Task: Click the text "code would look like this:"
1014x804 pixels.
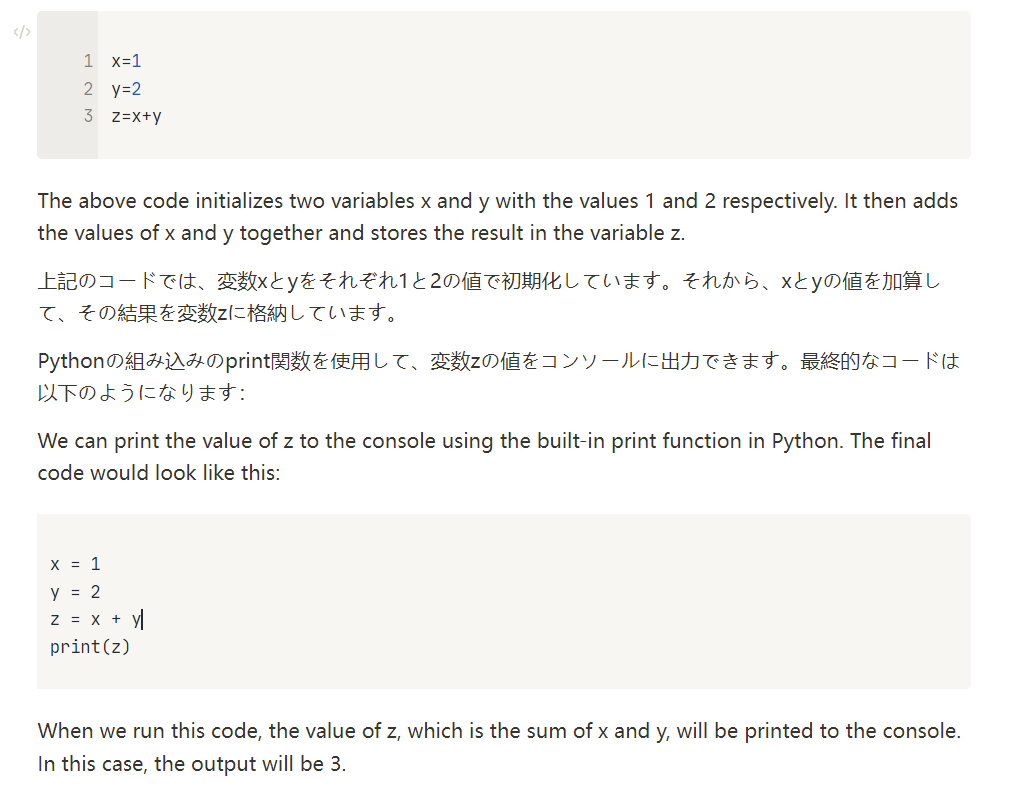Action: coord(159,473)
